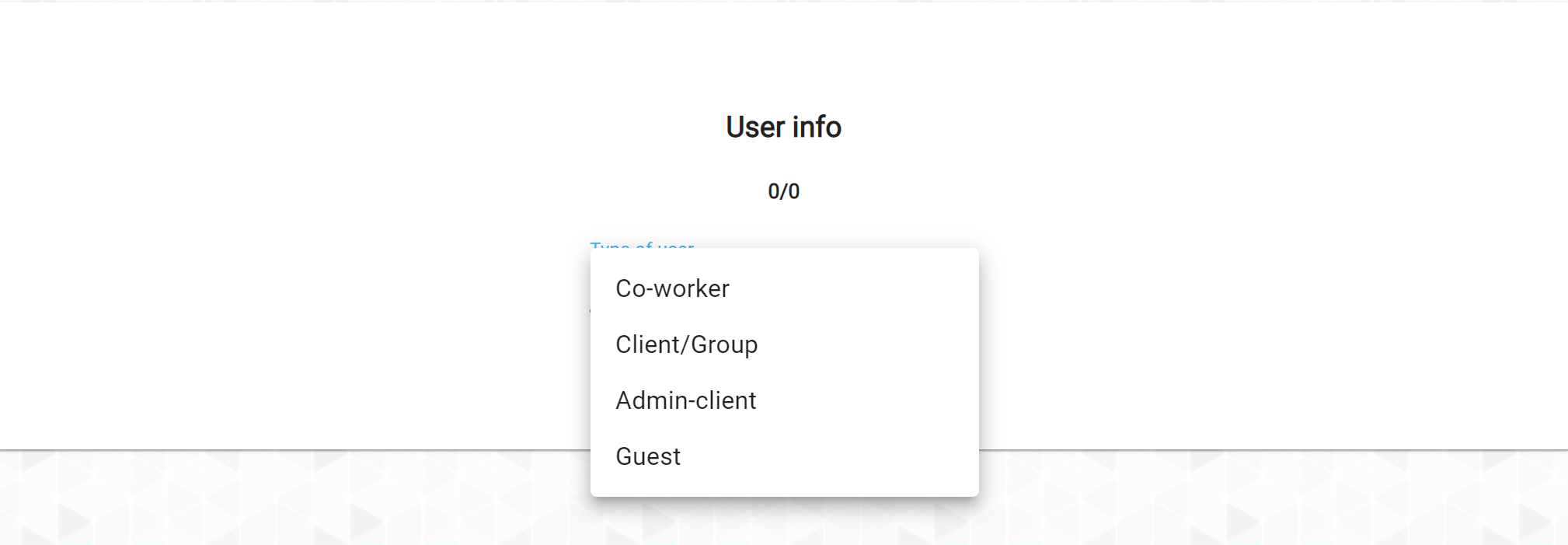Screen dimensions: 1568x545
Task: Select Guest in the dropdown list
Action: (x=648, y=456)
